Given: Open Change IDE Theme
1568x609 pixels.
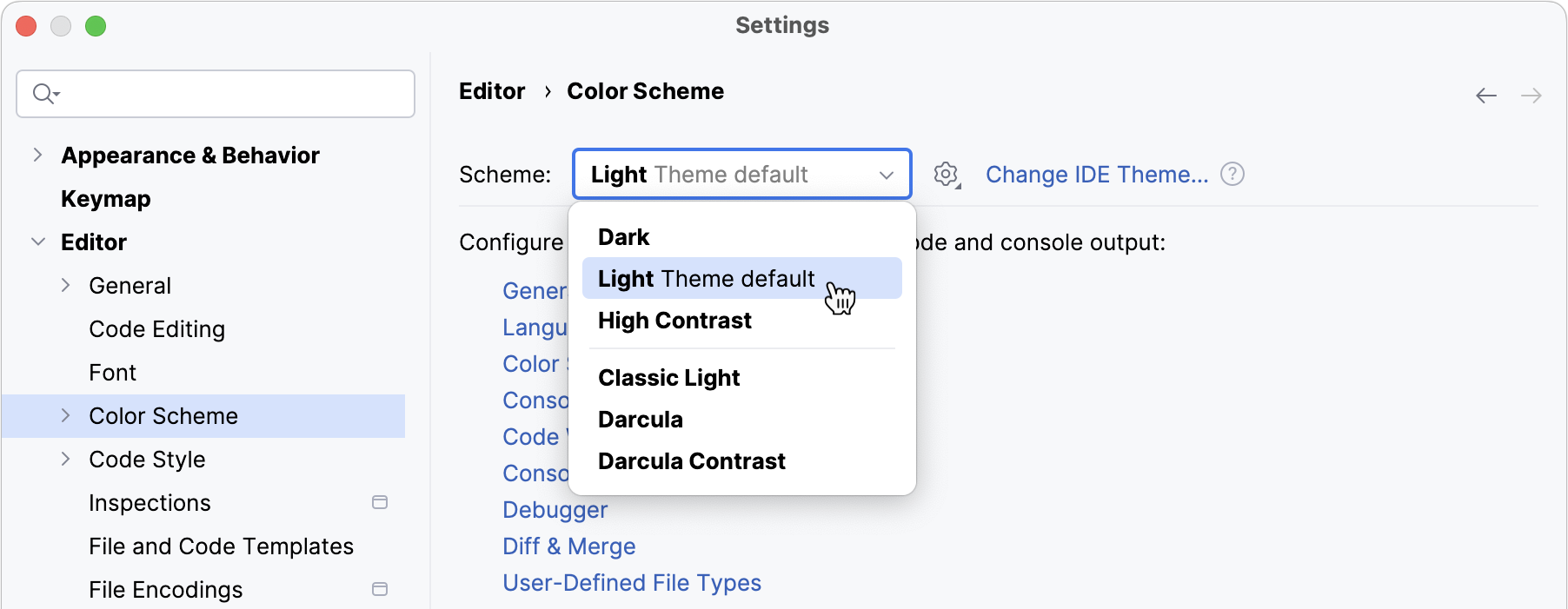Looking at the screenshot, I should point(1097,175).
